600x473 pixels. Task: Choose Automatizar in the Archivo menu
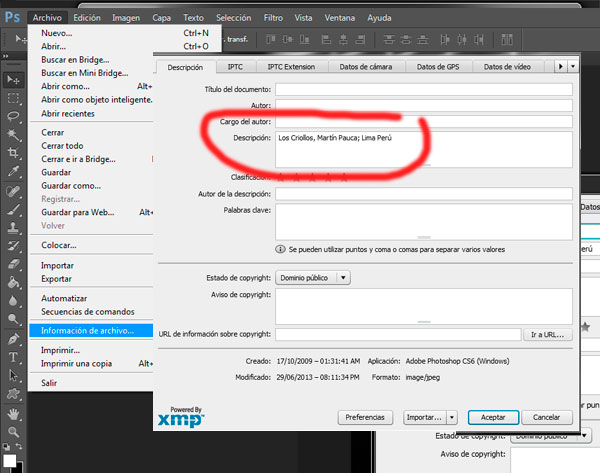64,298
